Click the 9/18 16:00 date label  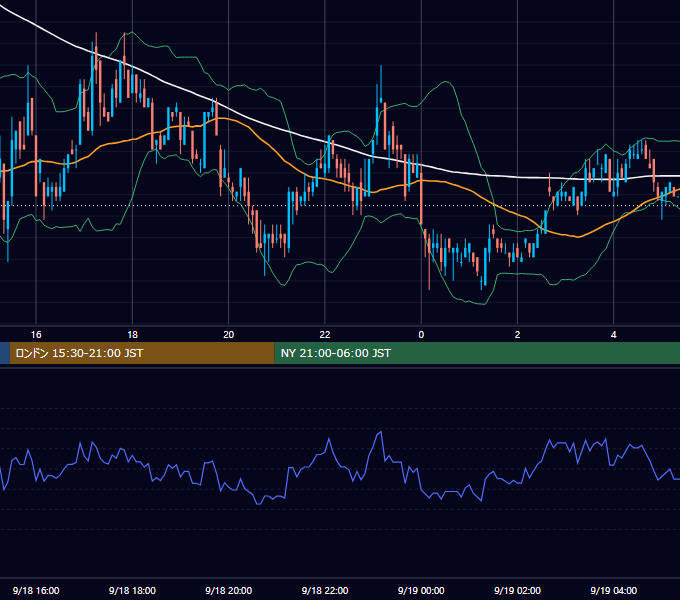click(36, 590)
